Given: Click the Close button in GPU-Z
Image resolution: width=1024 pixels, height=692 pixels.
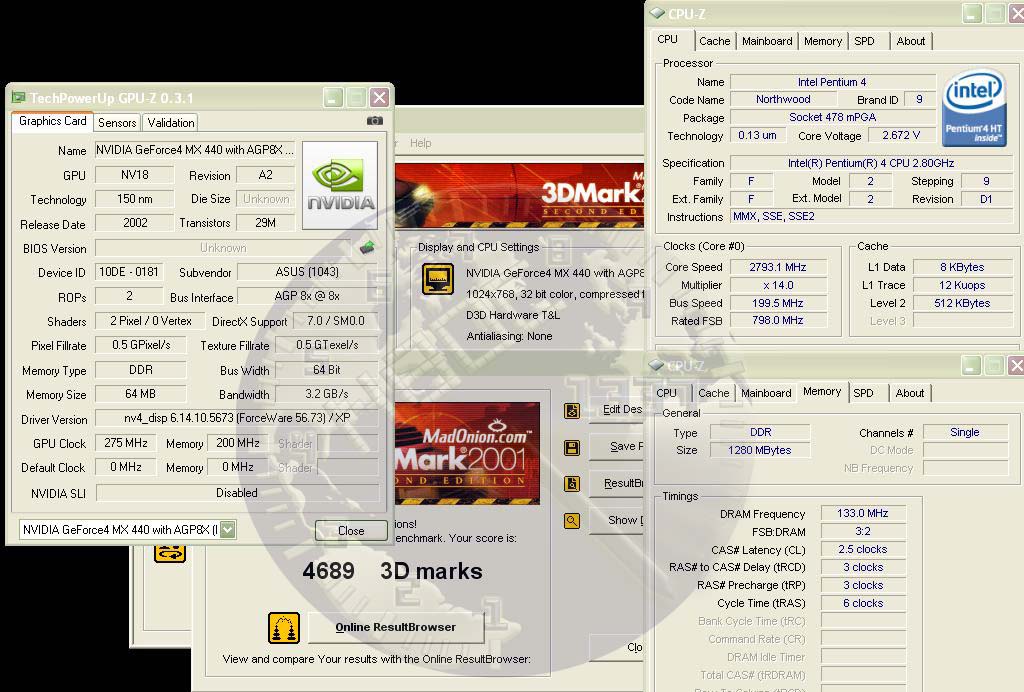Looking at the screenshot, I should (x=351, y=530).
